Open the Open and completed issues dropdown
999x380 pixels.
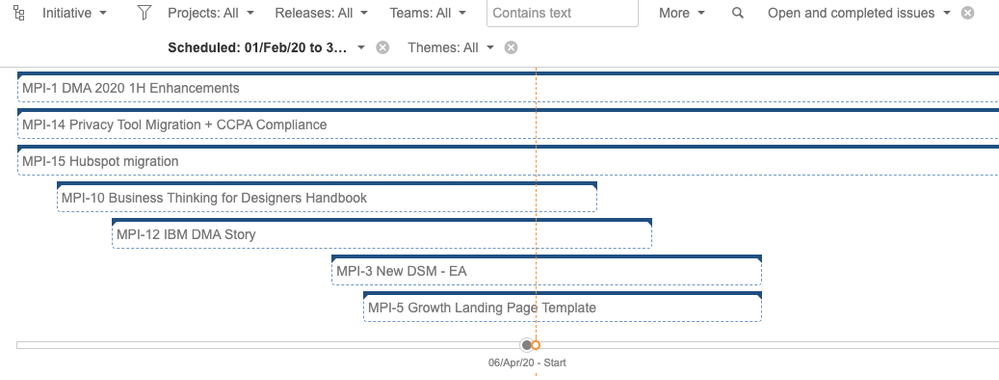pyautogui.click(x=859, y=13)
